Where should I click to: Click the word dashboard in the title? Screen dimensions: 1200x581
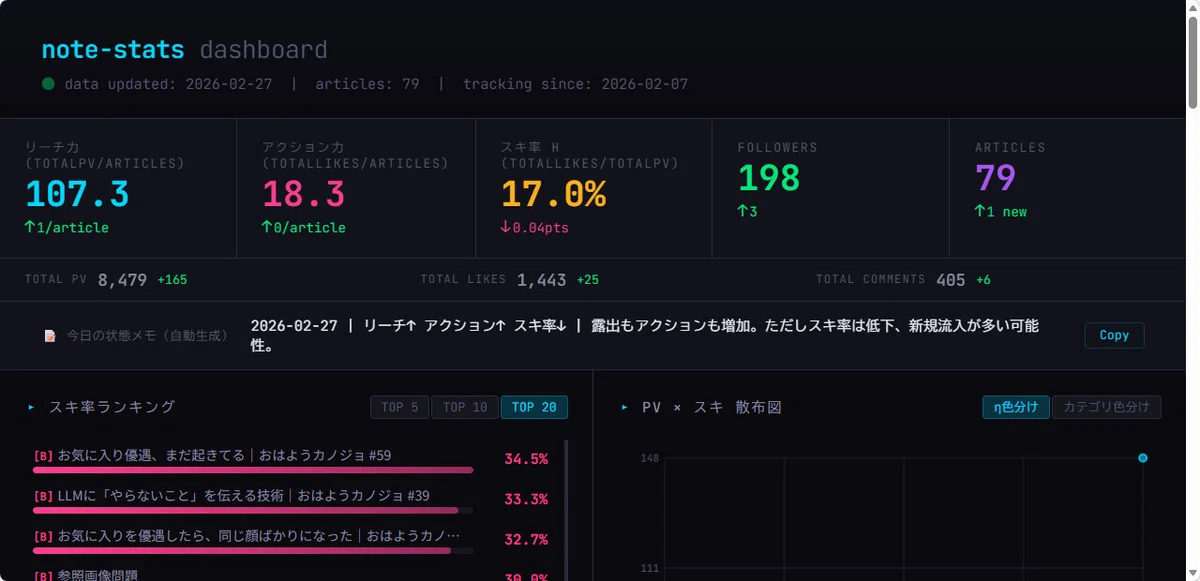264,50
